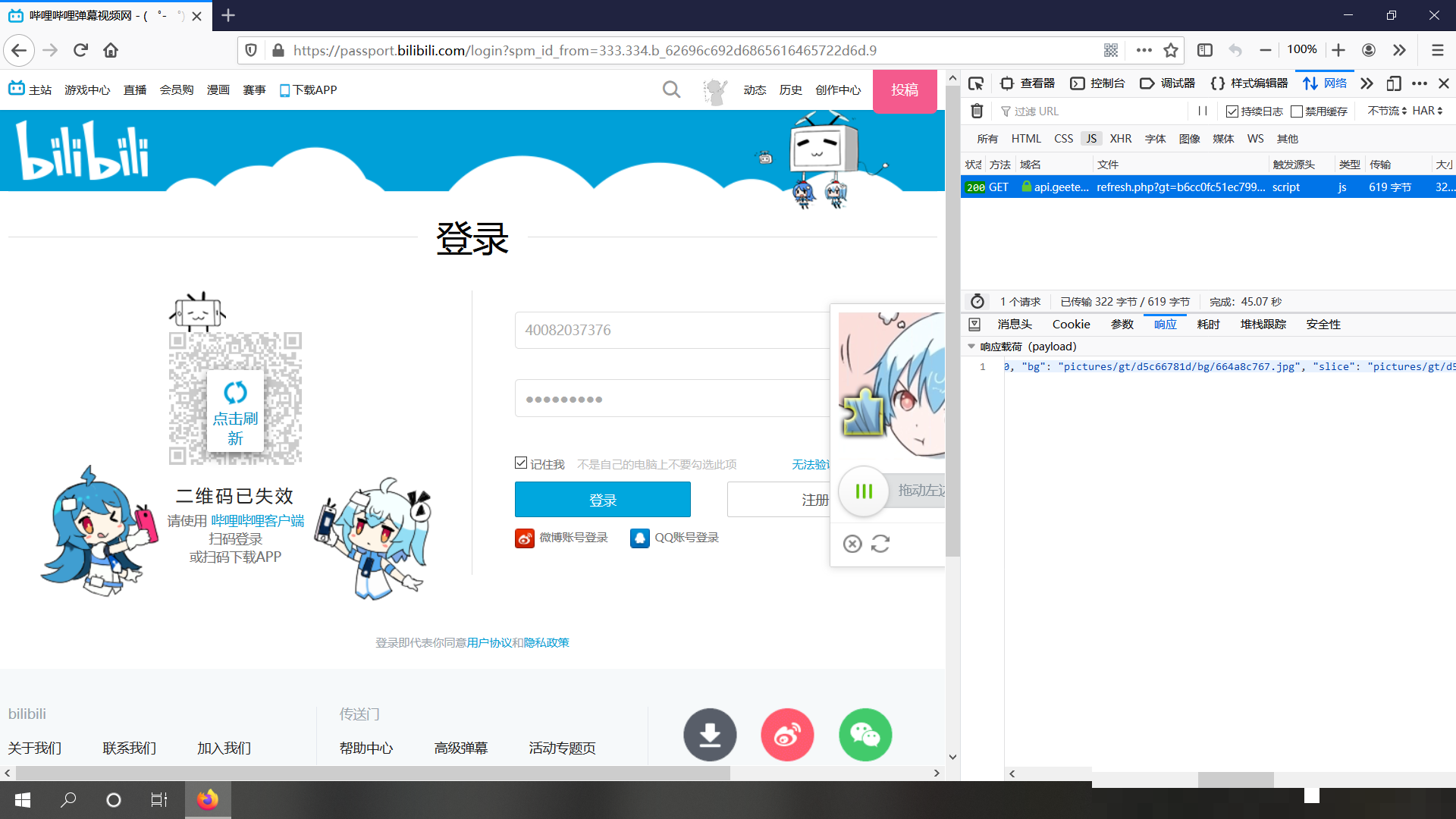The width and height of the screenshot is (1456, 819).
Task: Open the WeChat round icon in footer
Action: (x=865, y=735)
